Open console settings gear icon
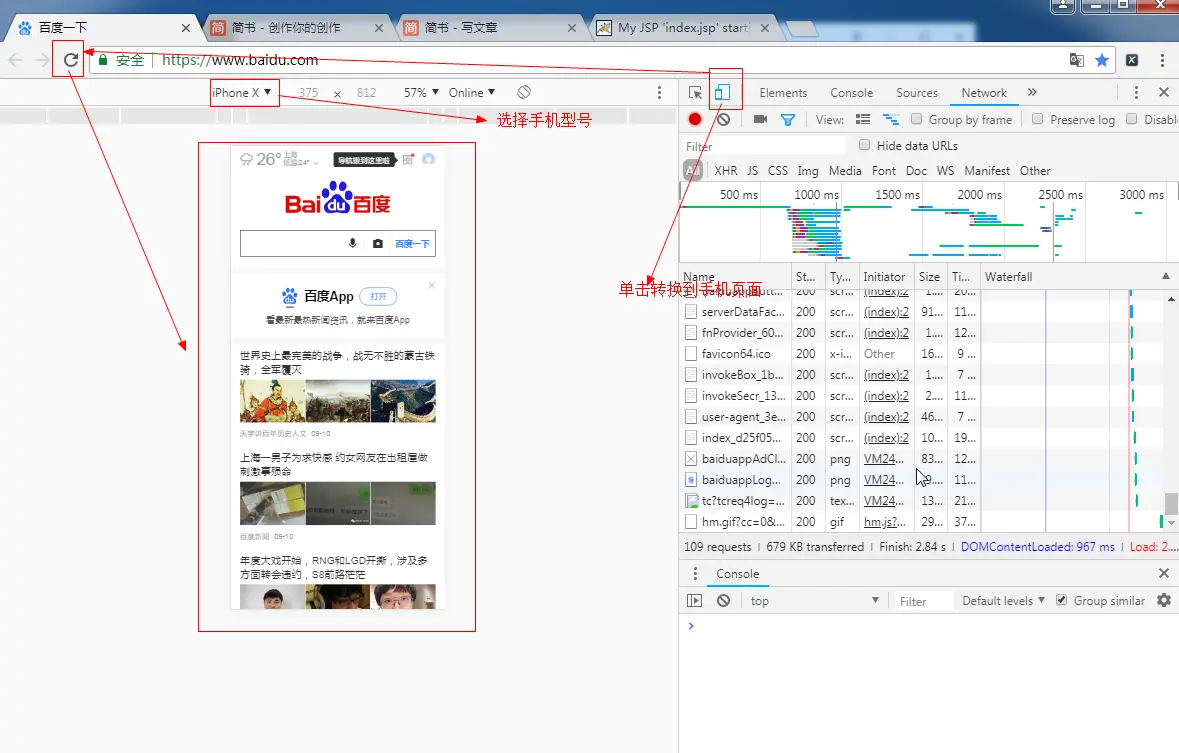The height and width of the screenshot is (753, 1179). [x=1164, y=600]
